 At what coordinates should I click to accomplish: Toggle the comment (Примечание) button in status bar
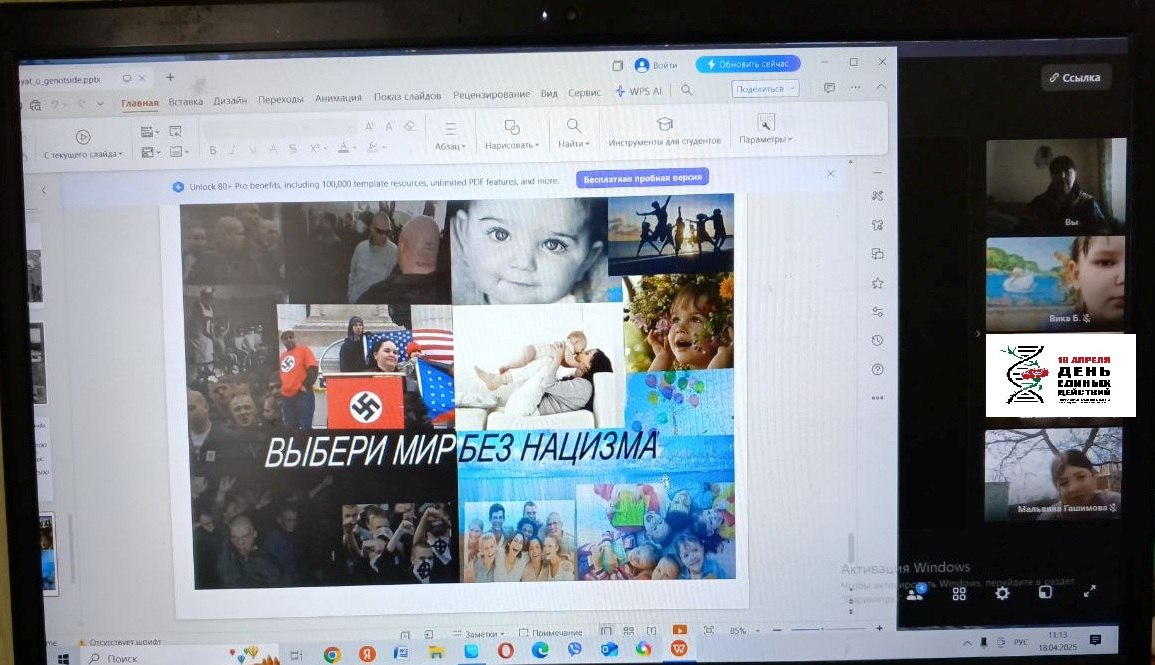pyautogui.click(x=550, y=633)
